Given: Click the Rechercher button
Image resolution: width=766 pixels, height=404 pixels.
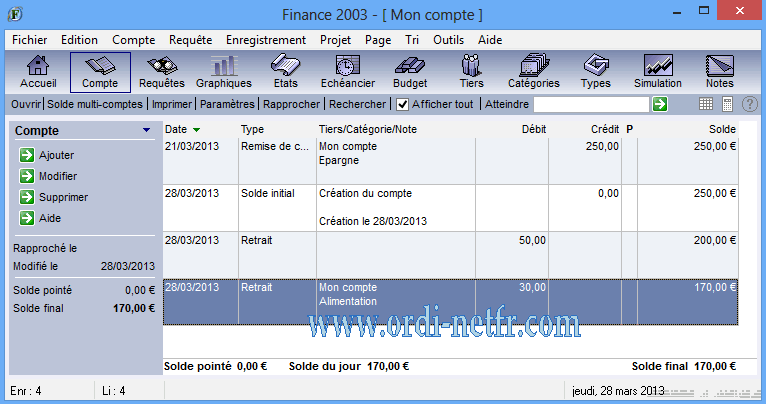Looking at the screenshot, I should point(358,104).
